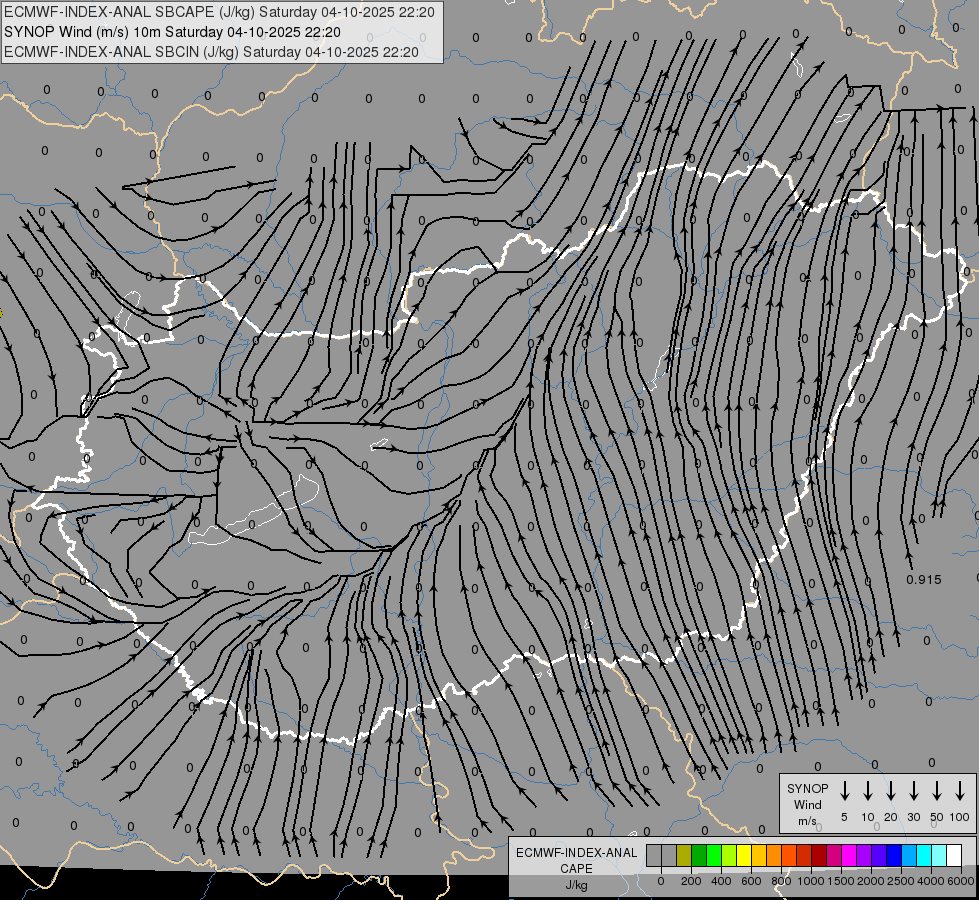The height and width of the screenshot is (900, 979).
Task: Click the SYNOP Wind m/s legend label
Action: 807,804
